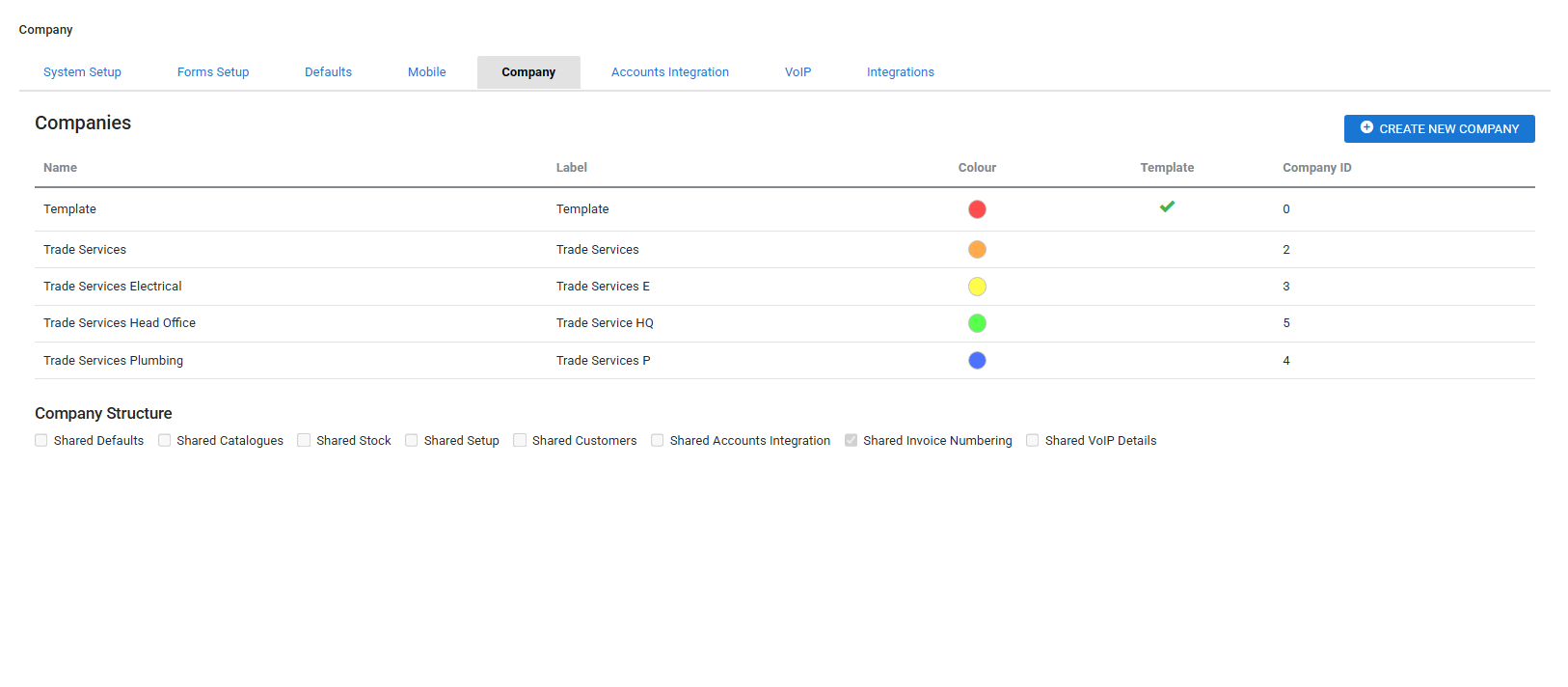Click the green Template checkmark icon
This screenshot has height=687, width=1568.
click(1167, 206)
